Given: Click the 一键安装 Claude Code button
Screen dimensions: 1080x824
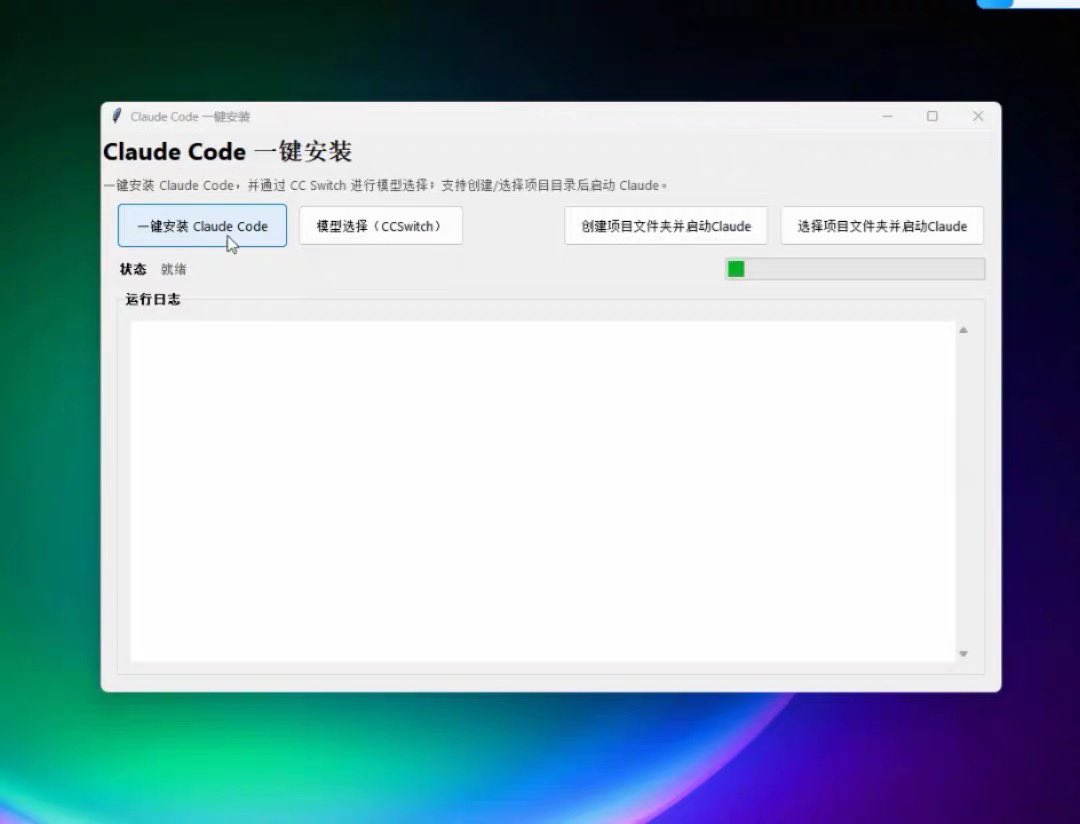Looking at the screenshot, I should point(202,226).
